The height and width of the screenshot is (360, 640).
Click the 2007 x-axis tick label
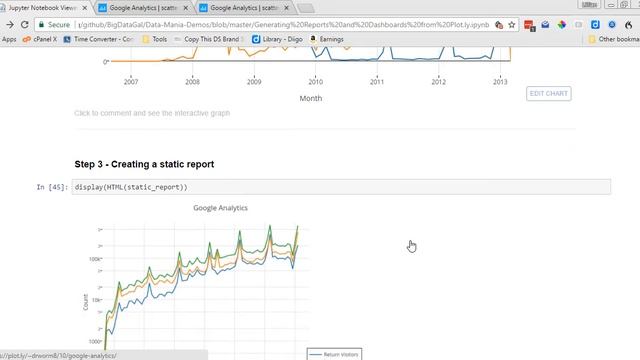pos(131,82)
